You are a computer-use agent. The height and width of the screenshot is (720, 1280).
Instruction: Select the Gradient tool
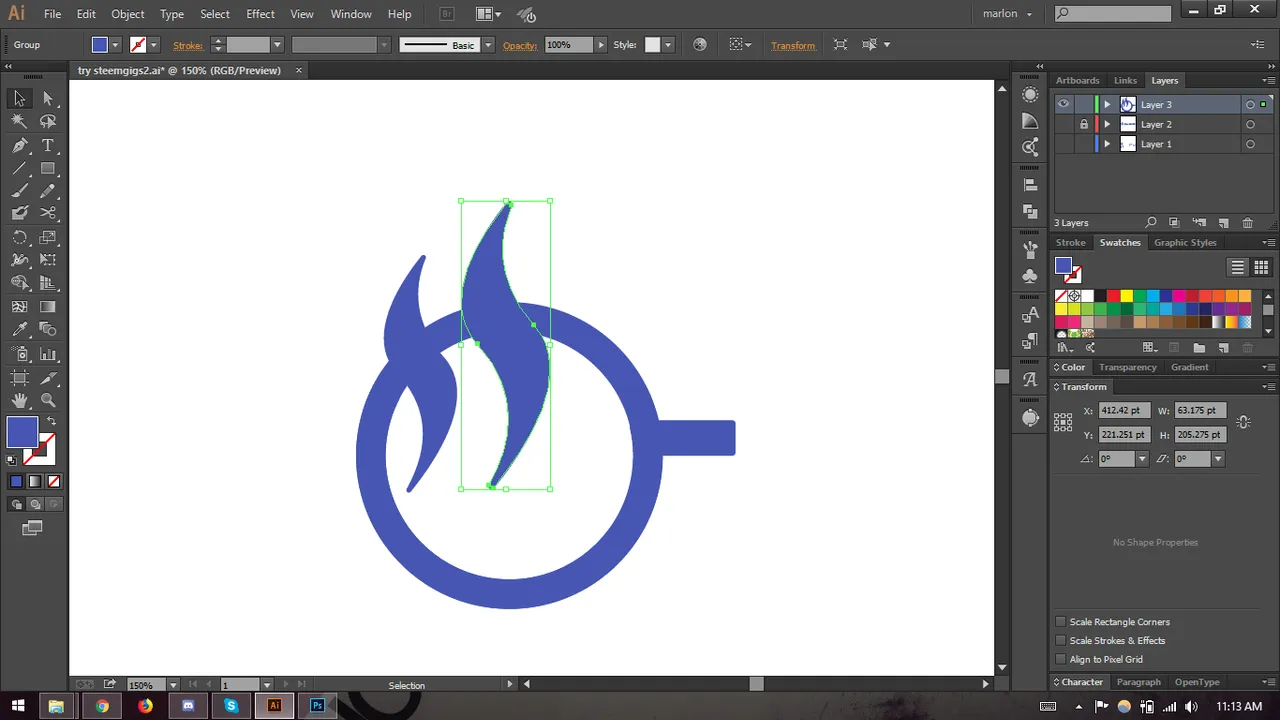48,307
